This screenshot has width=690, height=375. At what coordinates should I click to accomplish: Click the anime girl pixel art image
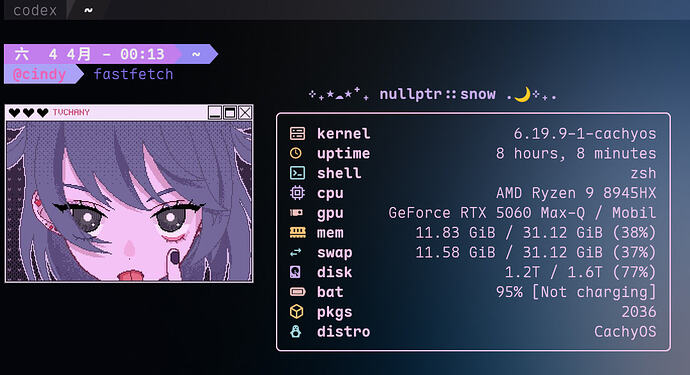tap(129, 201)
